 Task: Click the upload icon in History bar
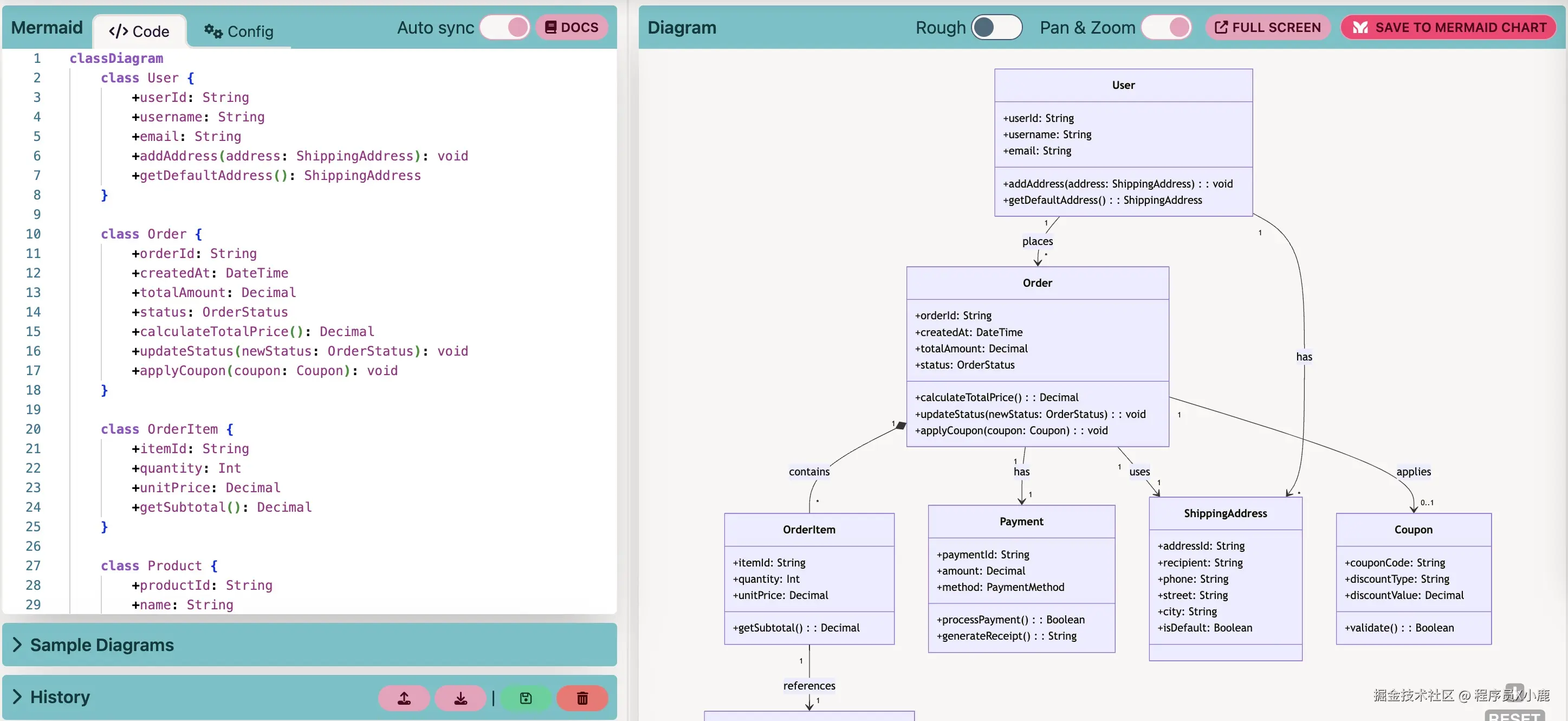[x=404, y=698]
